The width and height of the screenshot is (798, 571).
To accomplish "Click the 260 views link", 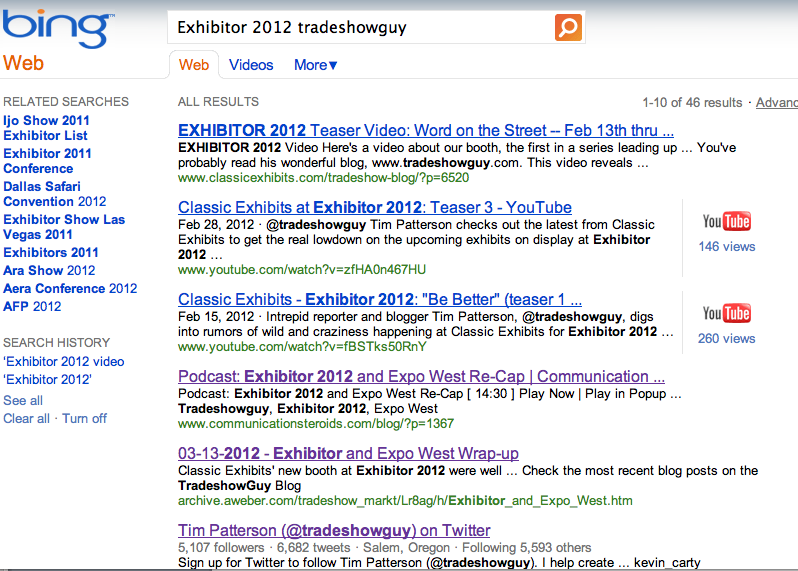I will (x=727, y=338).
